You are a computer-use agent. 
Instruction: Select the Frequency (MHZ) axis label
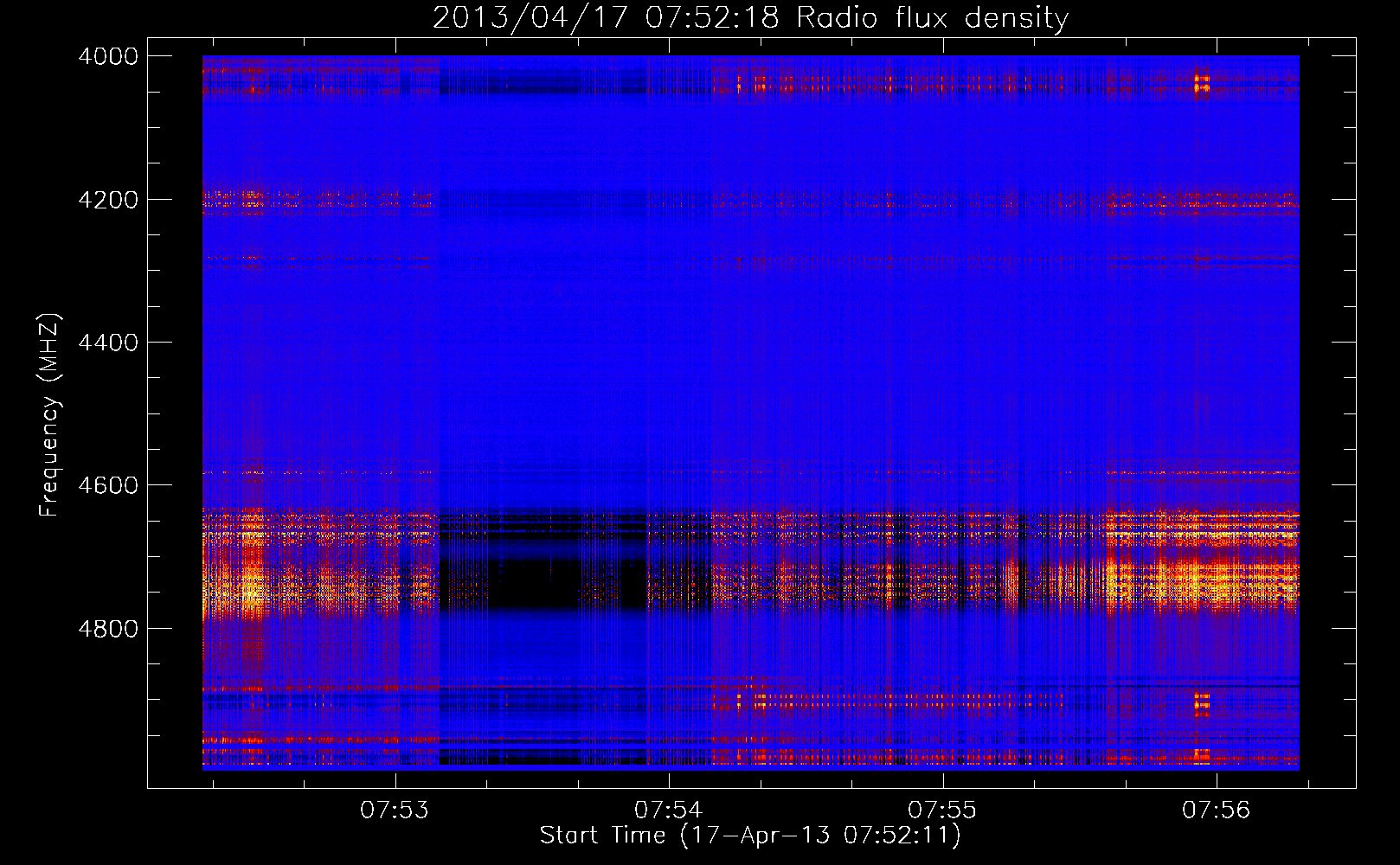coord(50,415)
